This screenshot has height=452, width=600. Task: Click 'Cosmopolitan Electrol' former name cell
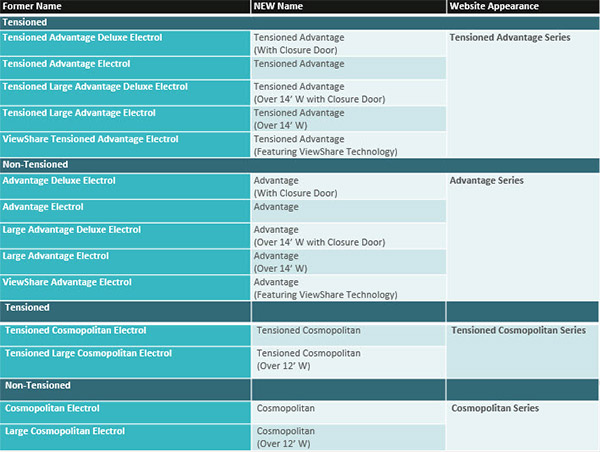(x=125, y=413)
